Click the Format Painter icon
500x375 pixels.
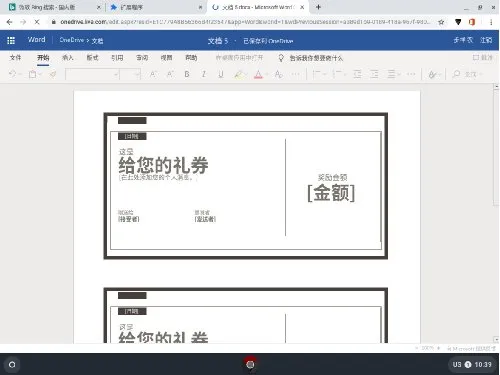[53, 74]
